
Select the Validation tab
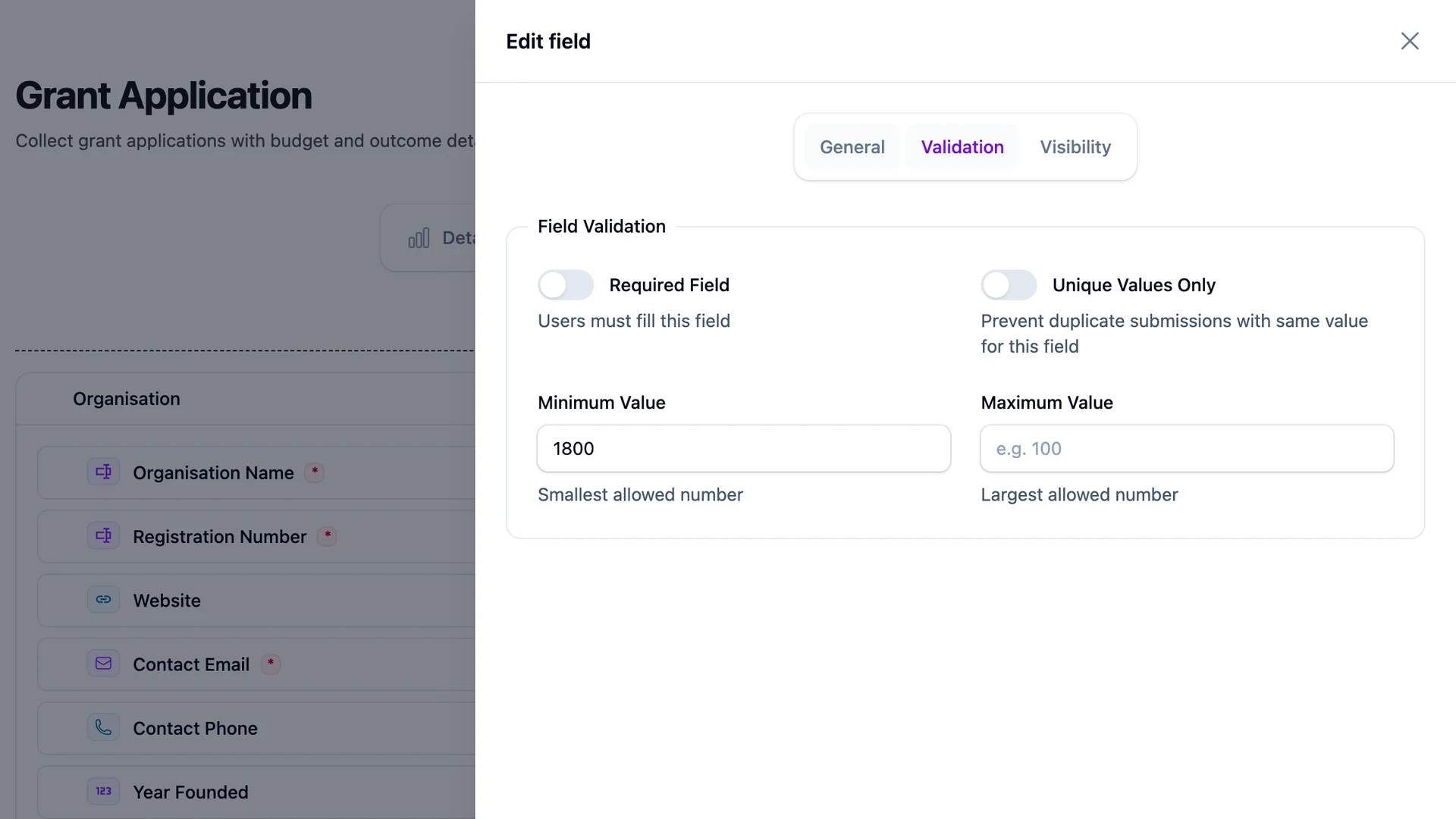(x=962, y=147)
